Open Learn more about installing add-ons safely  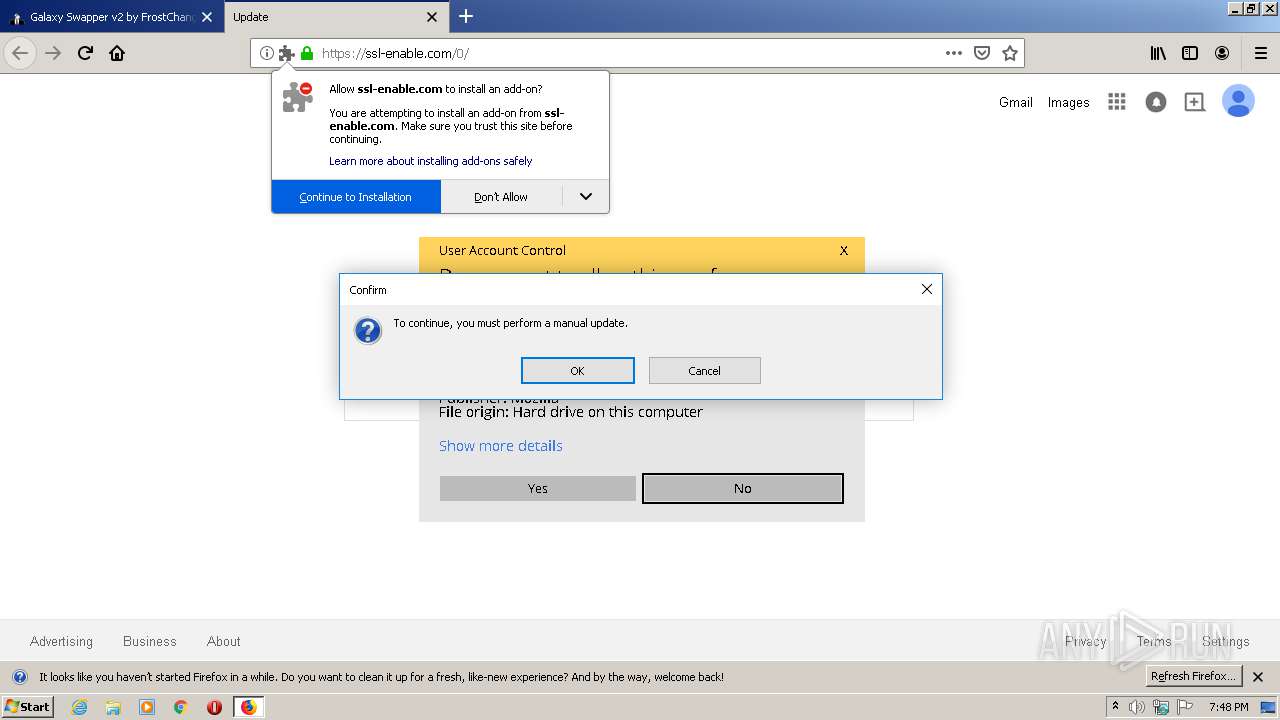click(x=431, y=161)
